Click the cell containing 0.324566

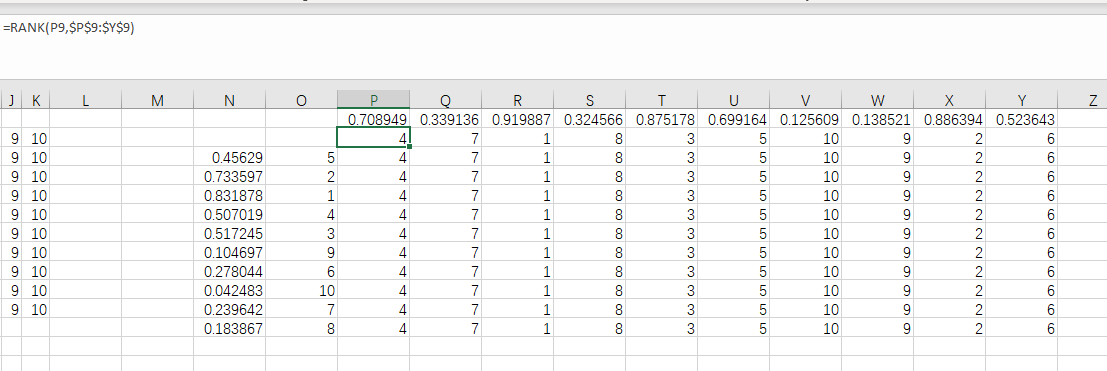590,119
